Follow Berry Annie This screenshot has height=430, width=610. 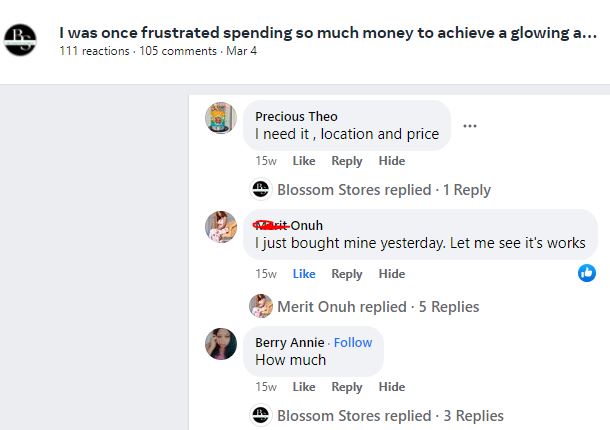353,342
